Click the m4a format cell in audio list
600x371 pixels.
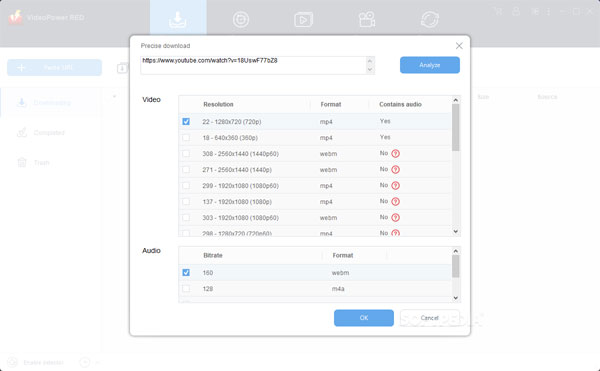[x=338, y=289]
